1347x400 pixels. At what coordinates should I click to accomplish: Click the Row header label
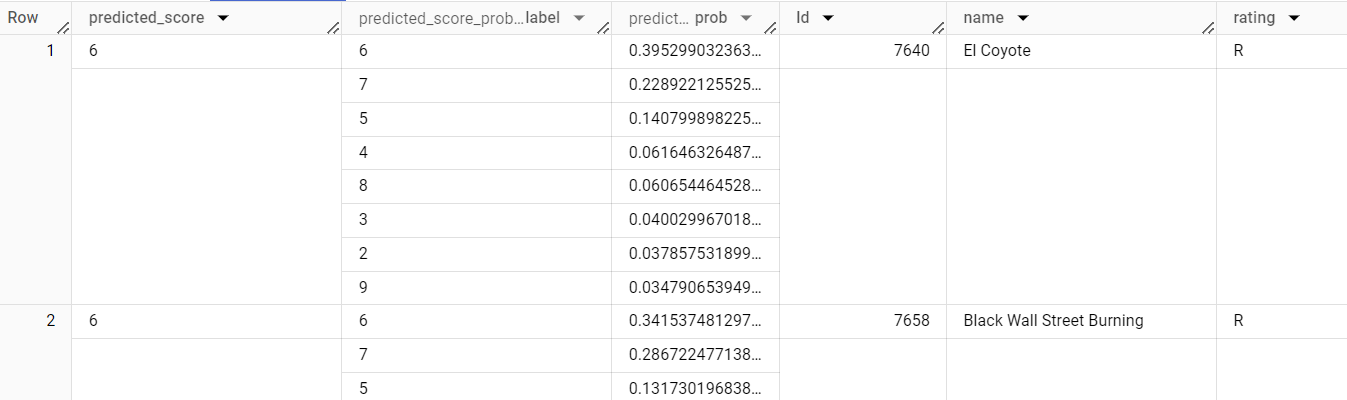tap(23, 18)
